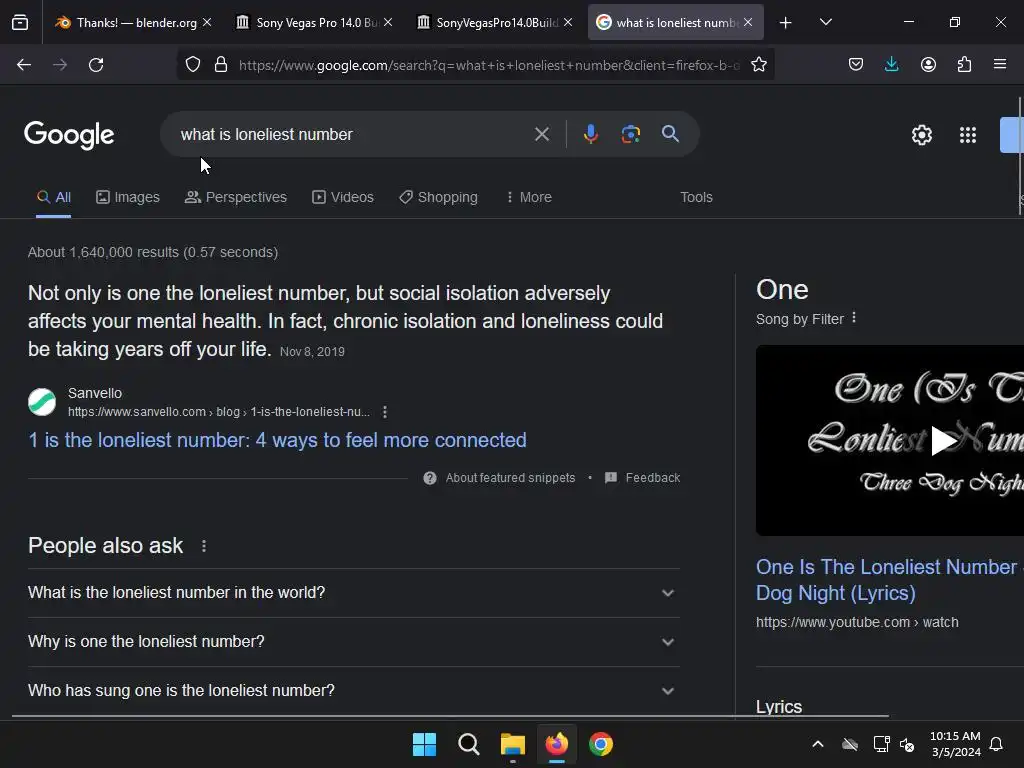Click the forward navigation arrow

tap(60, 65)
